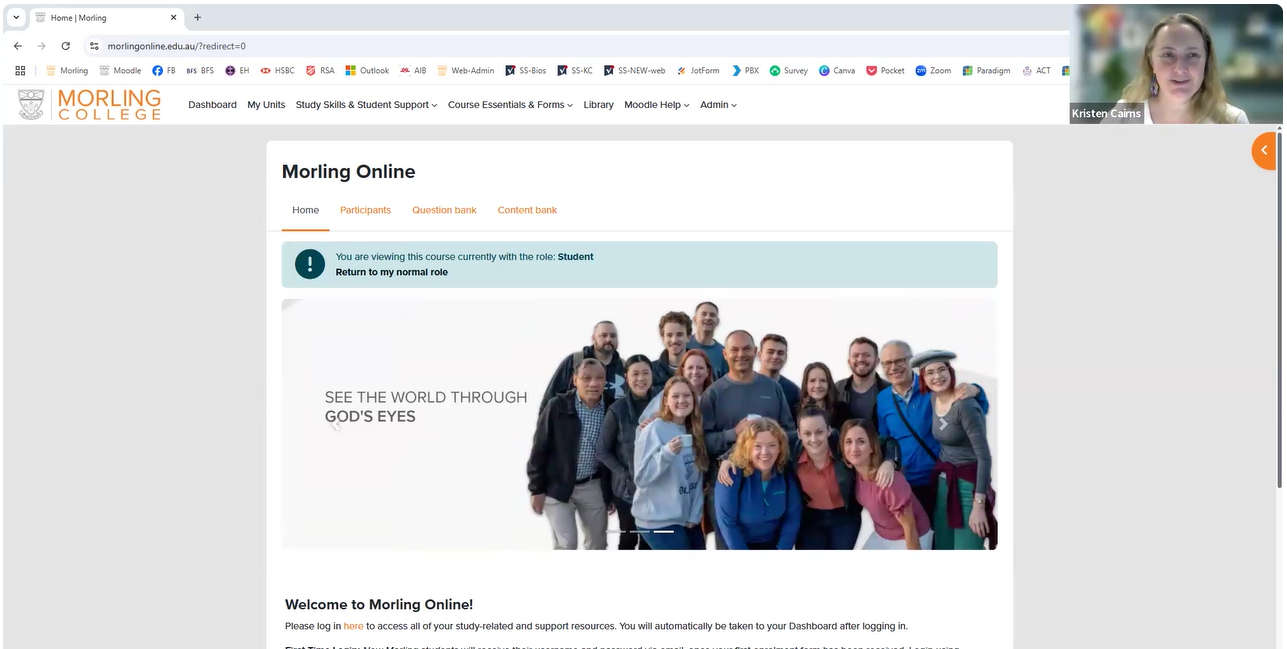
Task: Open the JotForm bookmark
Action: point(698,71)
